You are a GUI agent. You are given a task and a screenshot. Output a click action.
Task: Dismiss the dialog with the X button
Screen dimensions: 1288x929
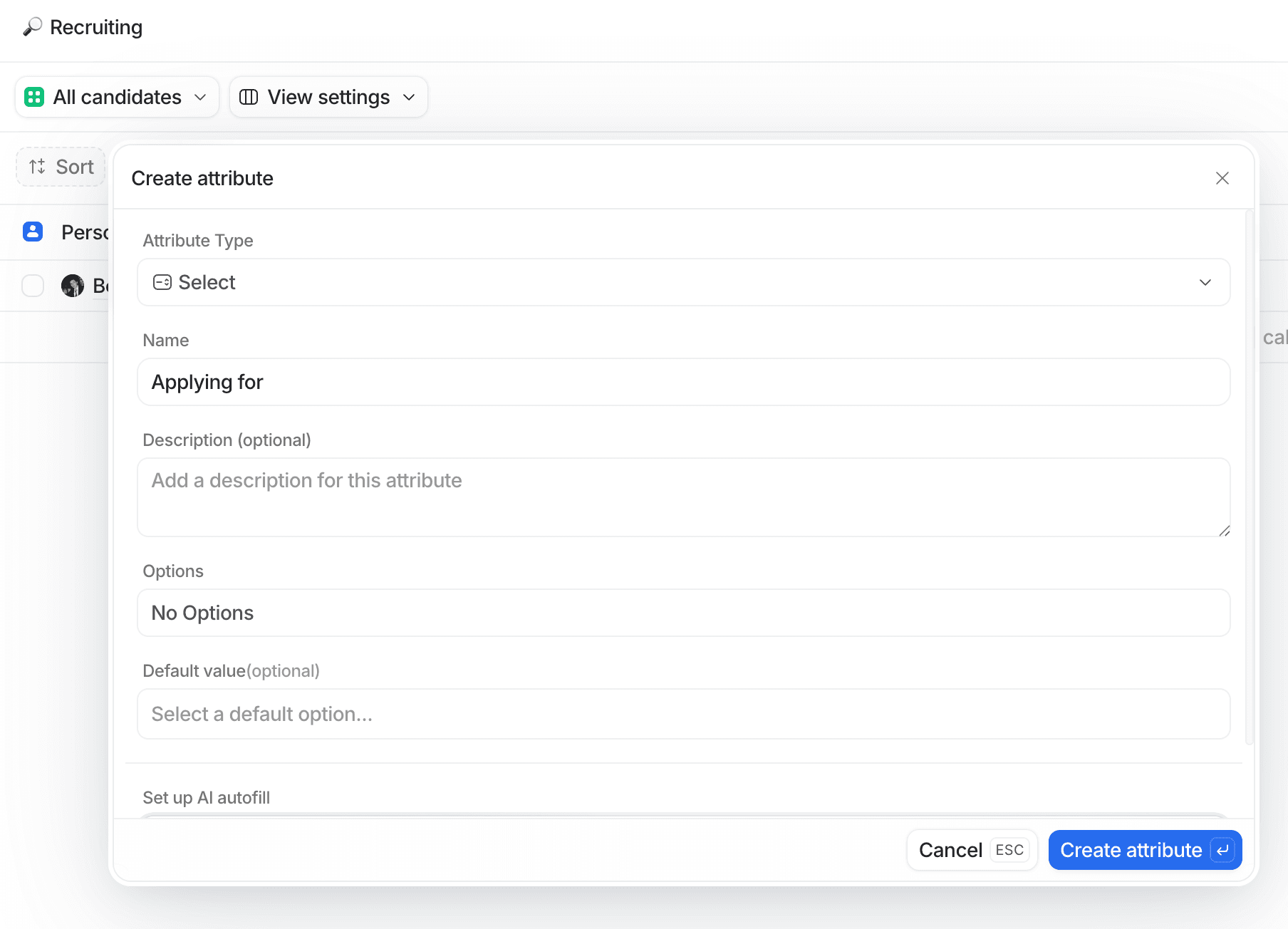click(1222, 178)
